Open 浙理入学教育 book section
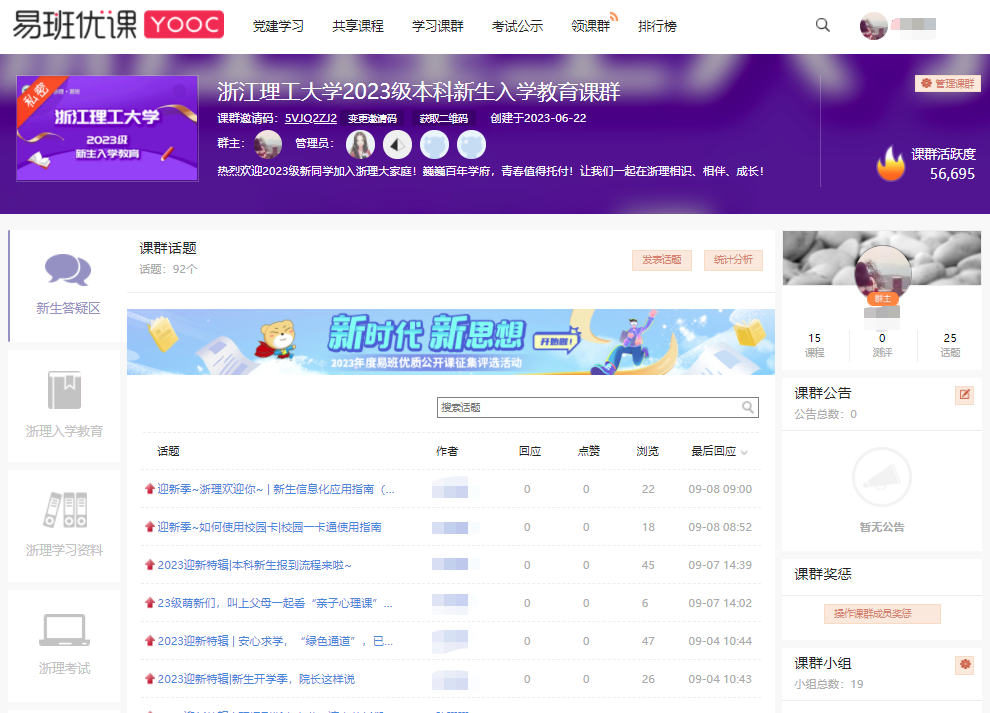 tap(64, 406)
